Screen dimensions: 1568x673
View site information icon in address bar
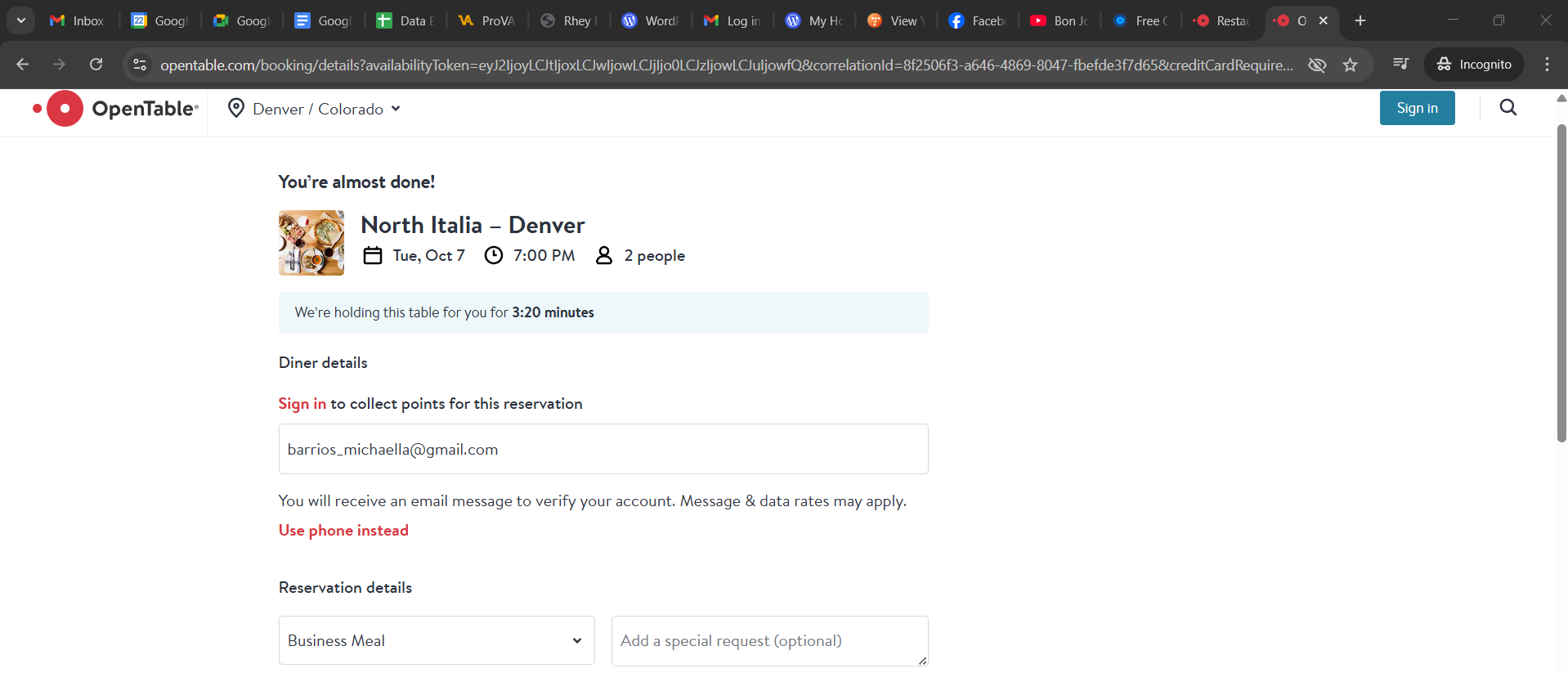[140, 64]
